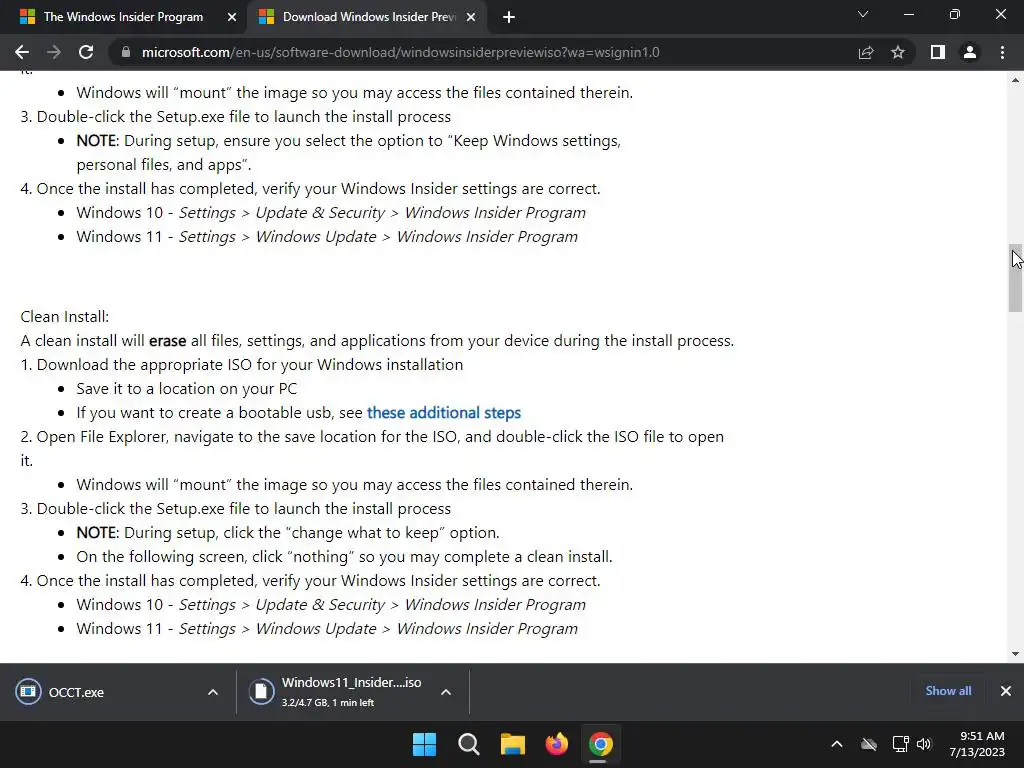Open a new browser tab
This screenshot has height=768, width=1024.
(x=509, y=17)
